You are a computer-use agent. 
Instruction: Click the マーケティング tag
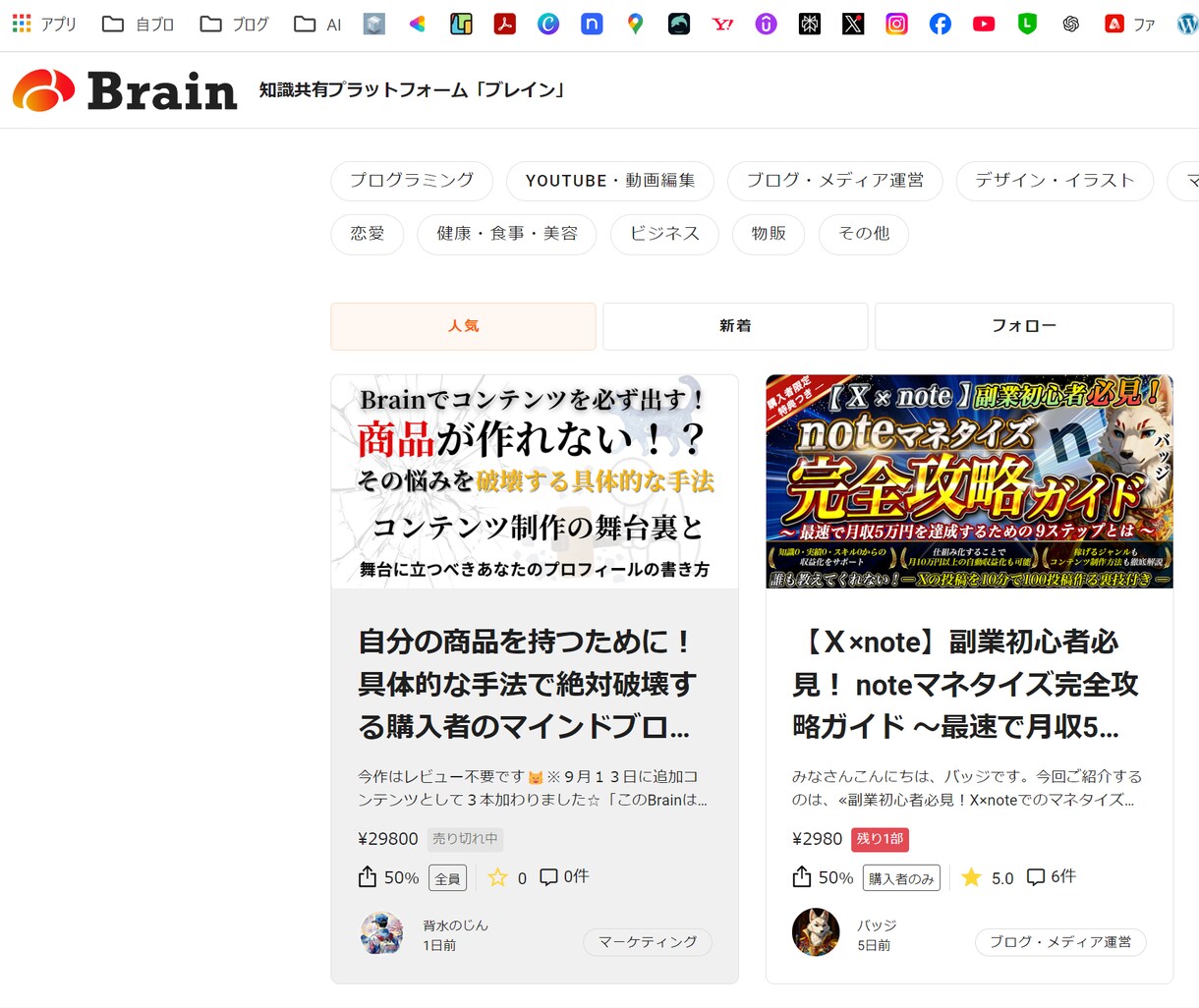648,942
